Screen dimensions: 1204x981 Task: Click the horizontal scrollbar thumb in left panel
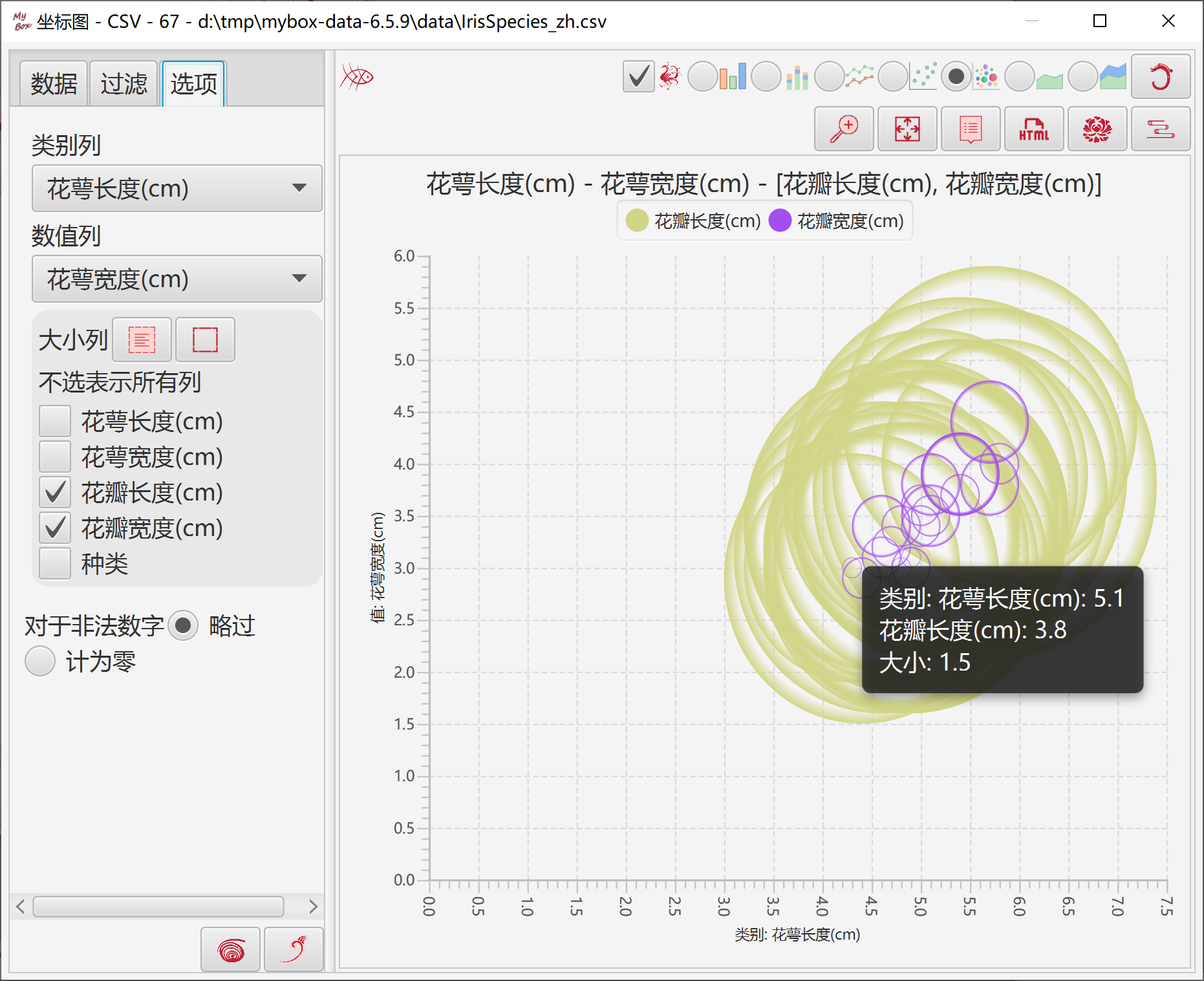158,907
